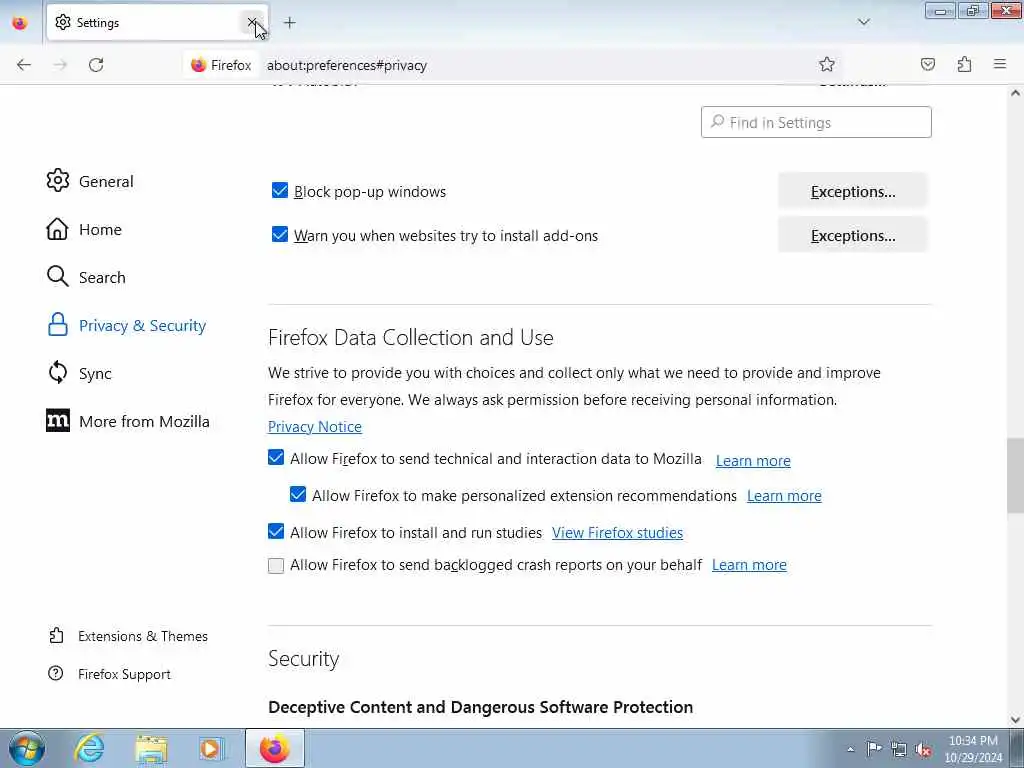
Task: Disable personalized extension recommendations checkbox
Action: click(298, 494)
